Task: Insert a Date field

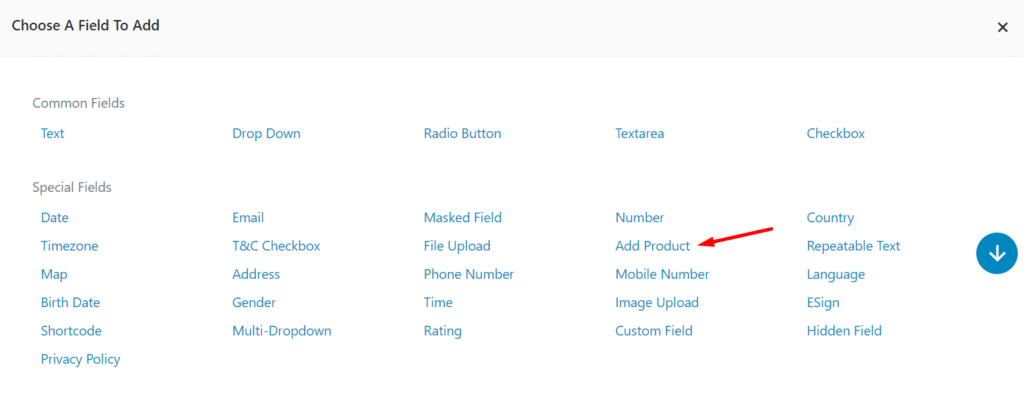Action: tap(55, 217)
